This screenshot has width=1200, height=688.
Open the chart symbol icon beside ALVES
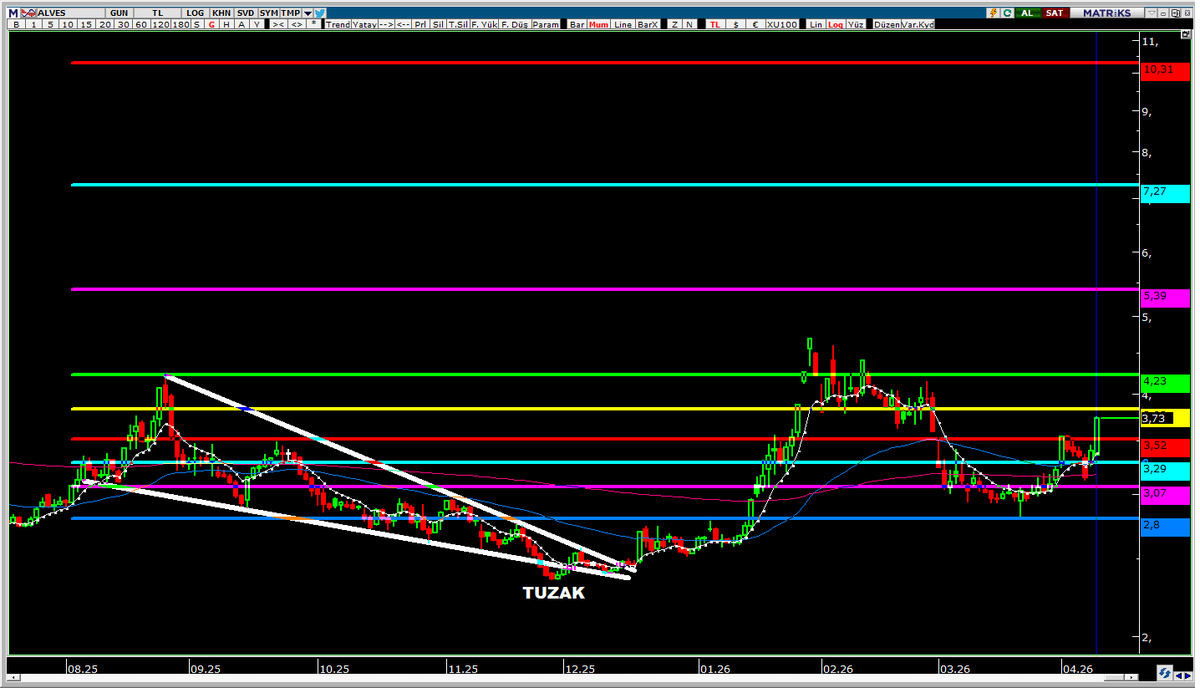[28, 13]
